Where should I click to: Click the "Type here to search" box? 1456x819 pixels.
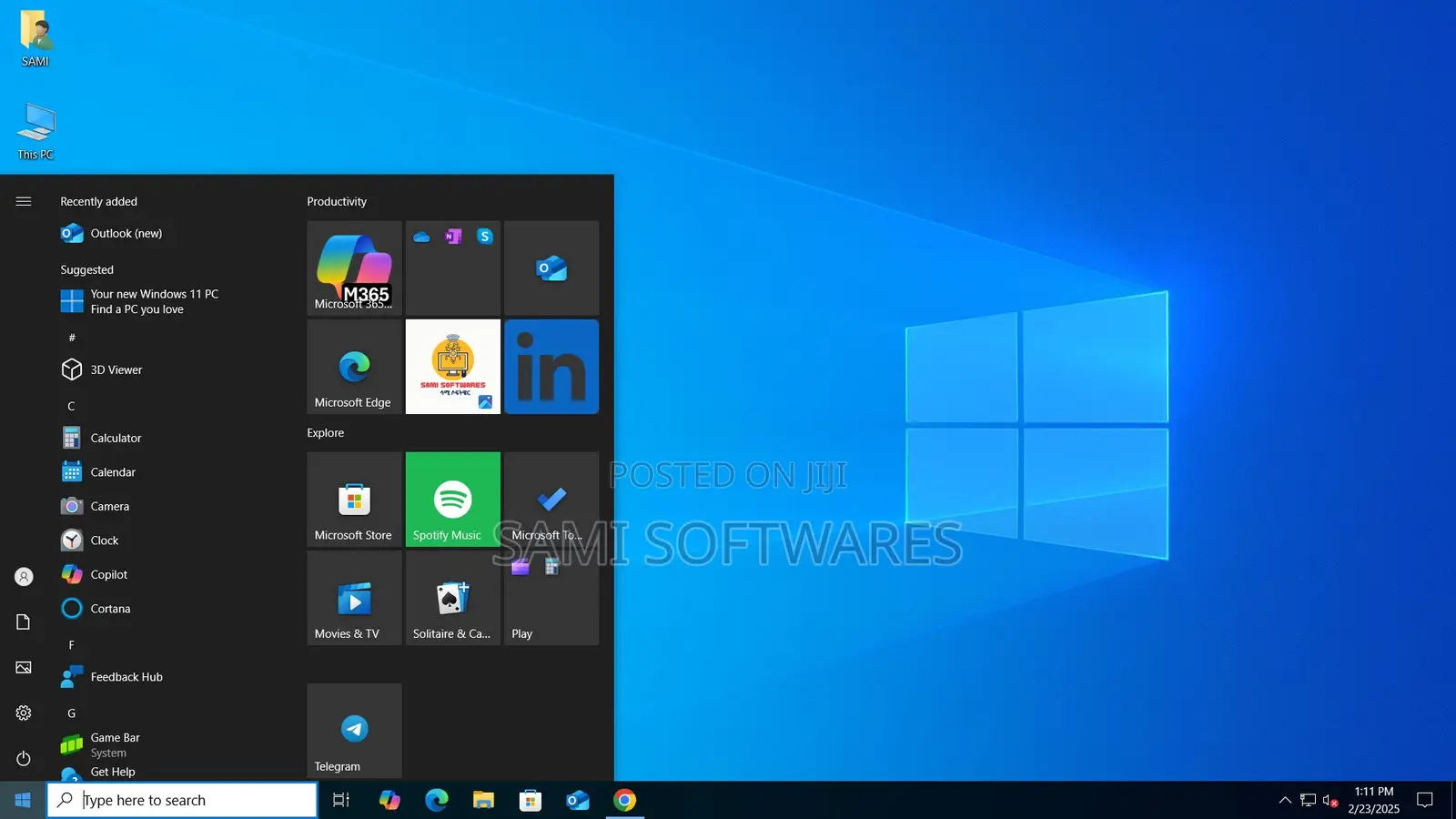point(182,799)
